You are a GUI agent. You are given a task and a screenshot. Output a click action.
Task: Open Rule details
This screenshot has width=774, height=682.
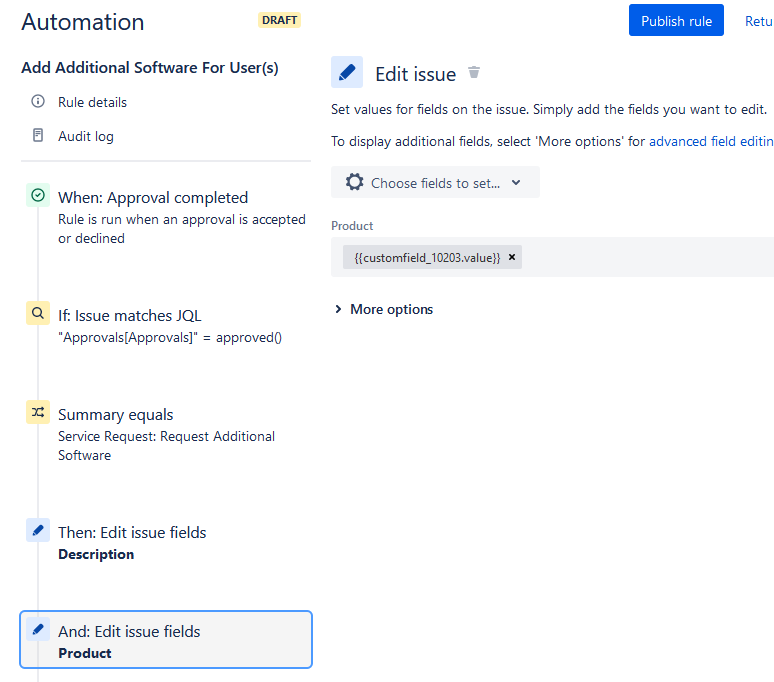(x=92, y=102)
